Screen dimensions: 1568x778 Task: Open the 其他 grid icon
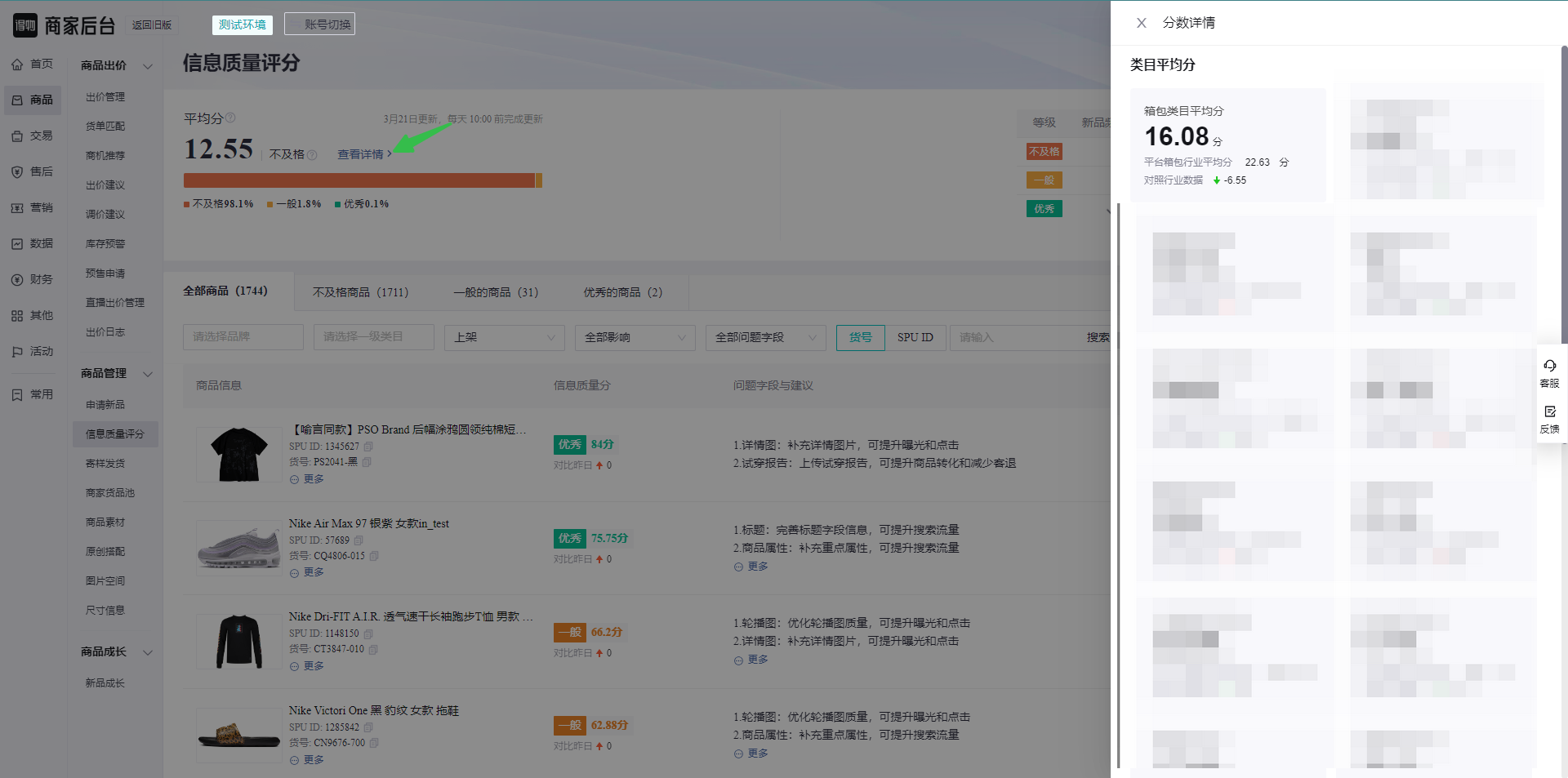17,316
